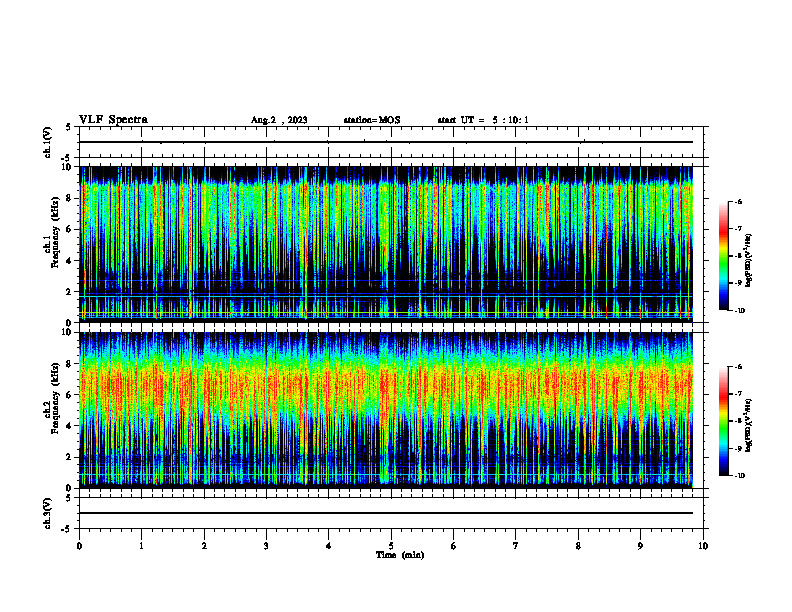Screen dimensions: 792x612
Task: Click time axis tick label "8"
Action: (x=578, y=545)
